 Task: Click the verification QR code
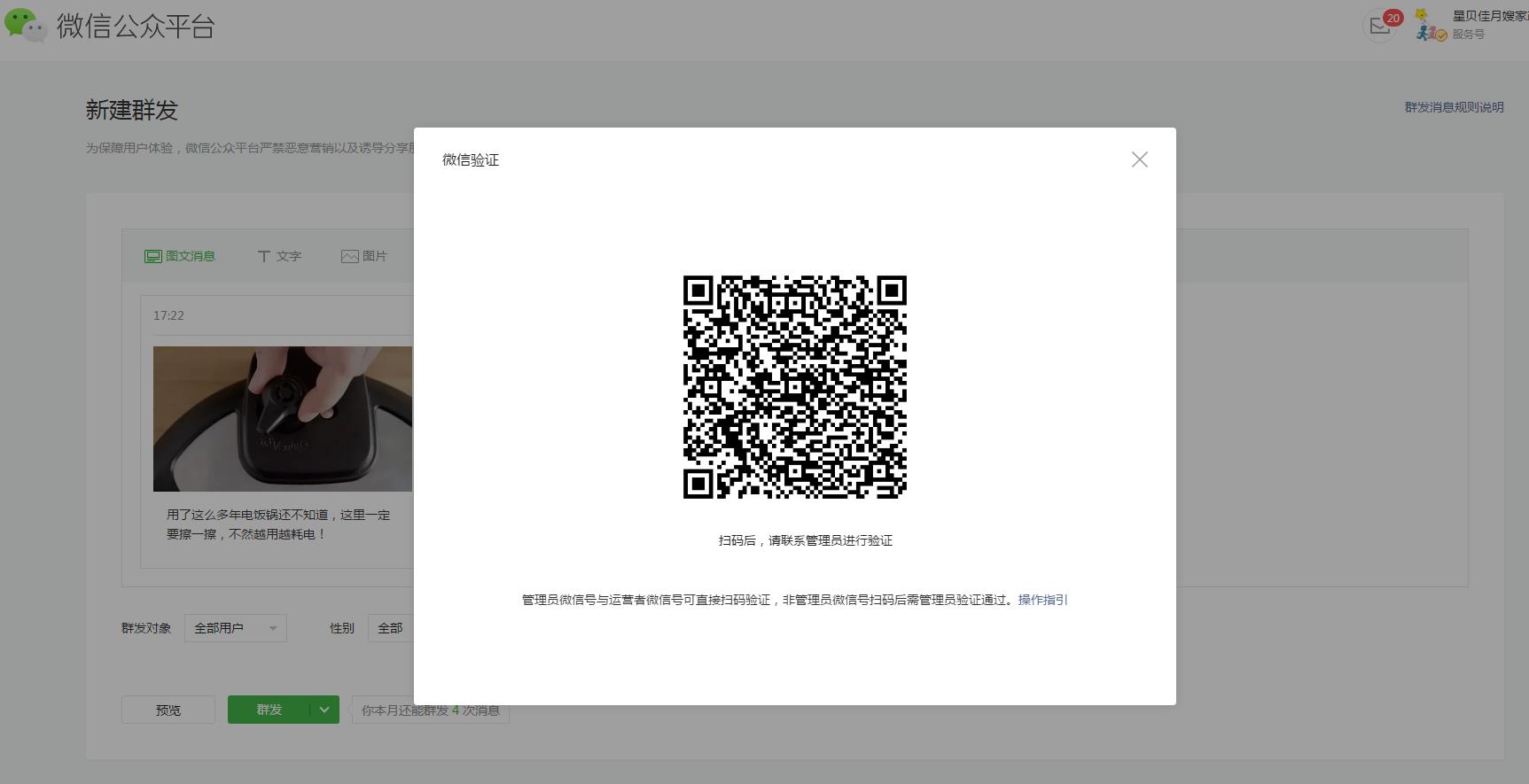pyautogui.click(x=795, y=387)
